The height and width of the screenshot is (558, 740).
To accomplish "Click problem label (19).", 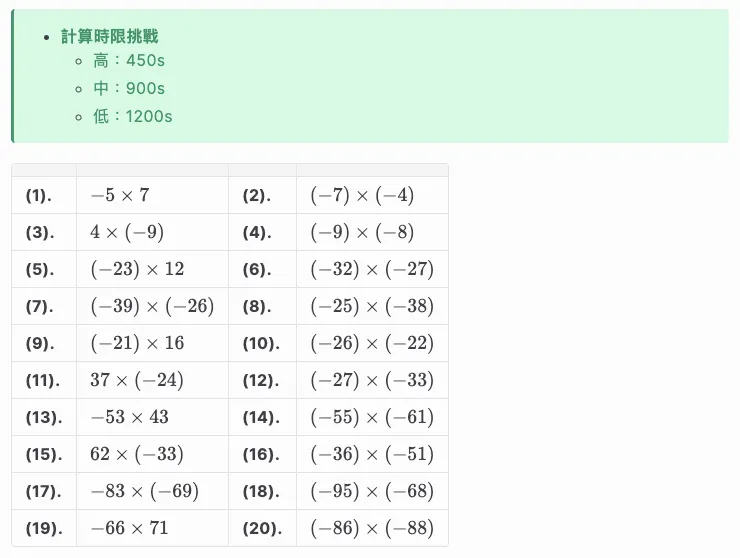I will 44,528.
